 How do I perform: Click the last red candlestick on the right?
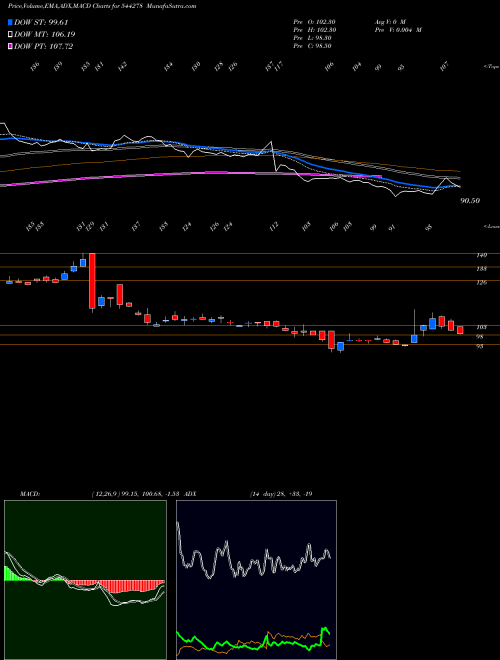click(460, 330)
